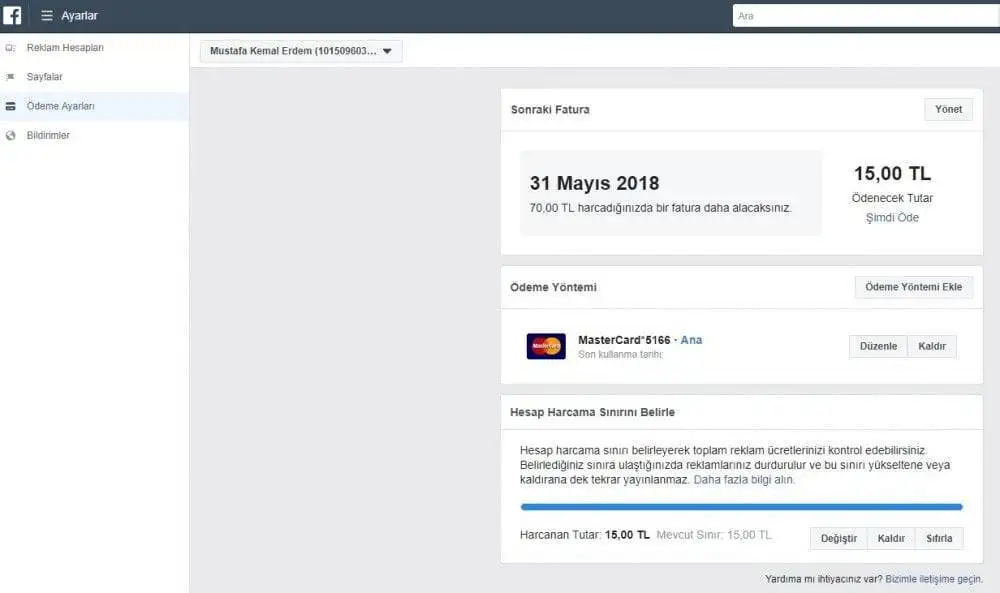Viewport: 1000px width, 593px height.
Task: Click the Ödeme Yöntemi Ekle button
Action: (x=913, y=287)
